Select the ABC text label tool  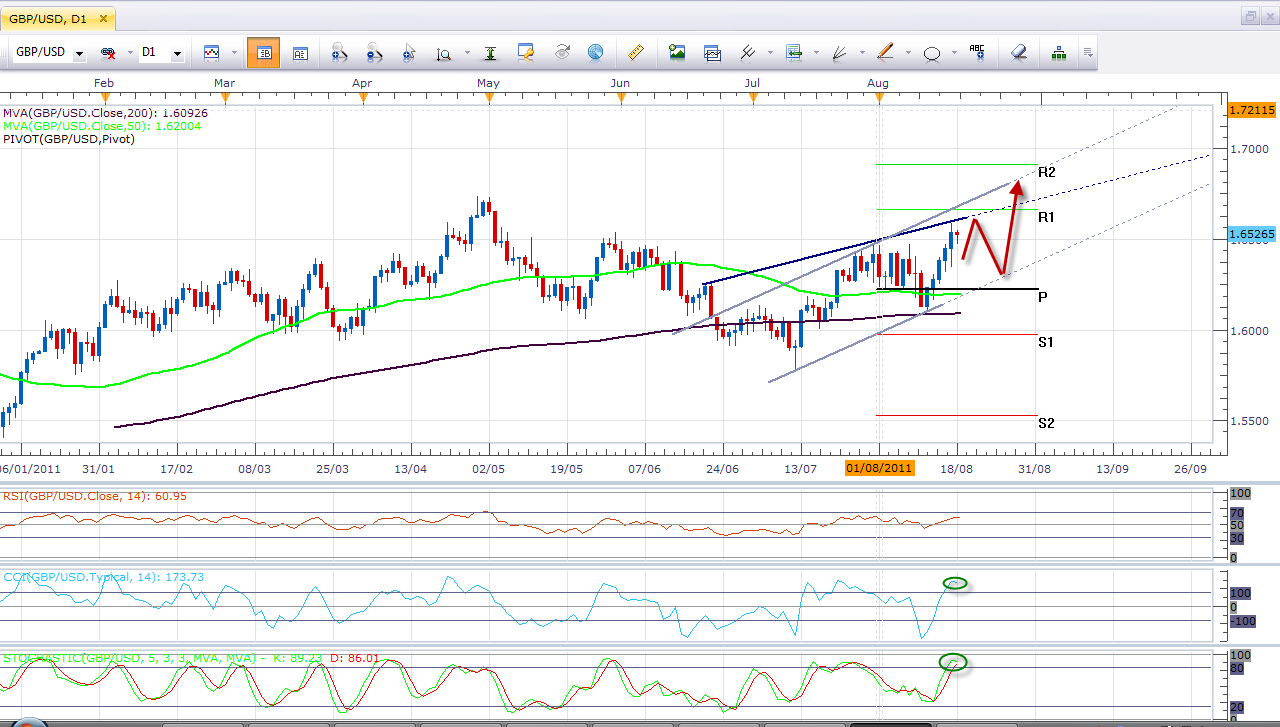coord(977,53)
